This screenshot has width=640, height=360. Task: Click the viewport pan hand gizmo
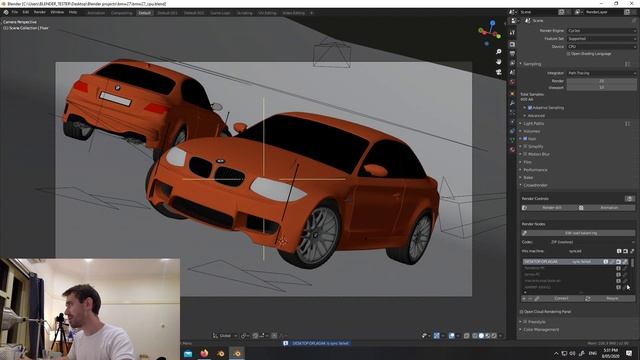pos(498,62)
